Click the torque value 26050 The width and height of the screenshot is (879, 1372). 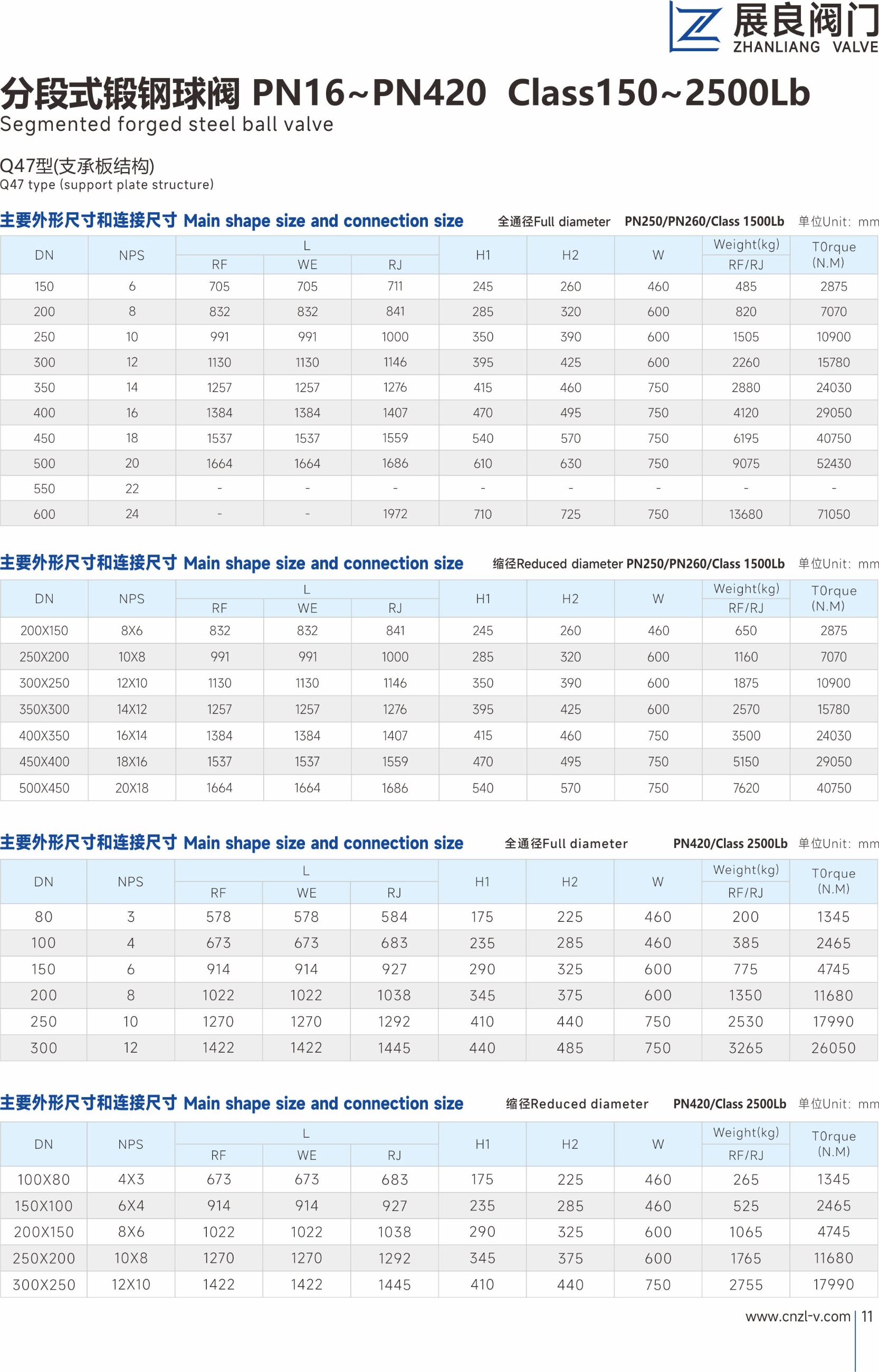pyautogui.click(x=833, y=1048)
